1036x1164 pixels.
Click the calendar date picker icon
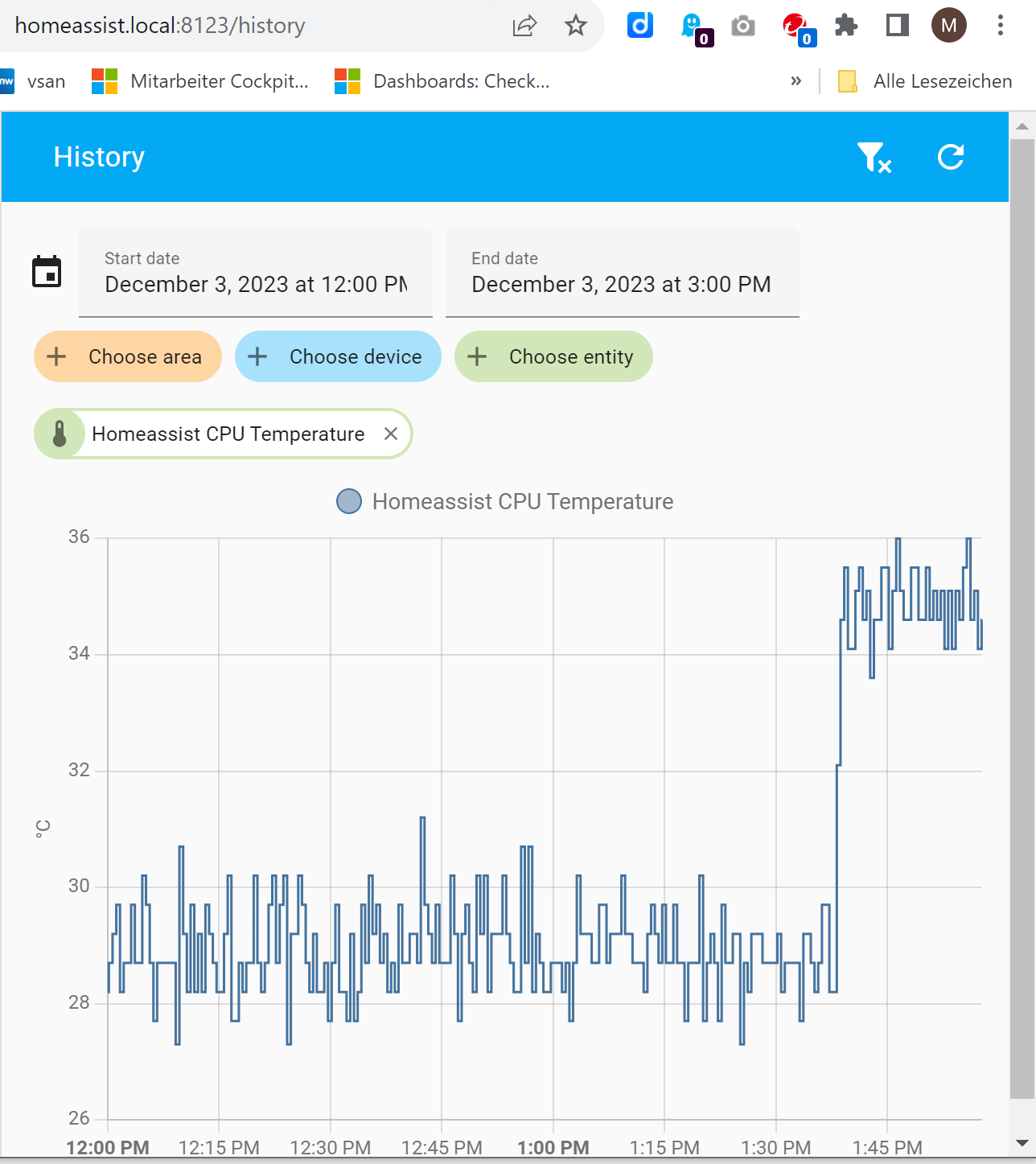(x=47, y=272)
